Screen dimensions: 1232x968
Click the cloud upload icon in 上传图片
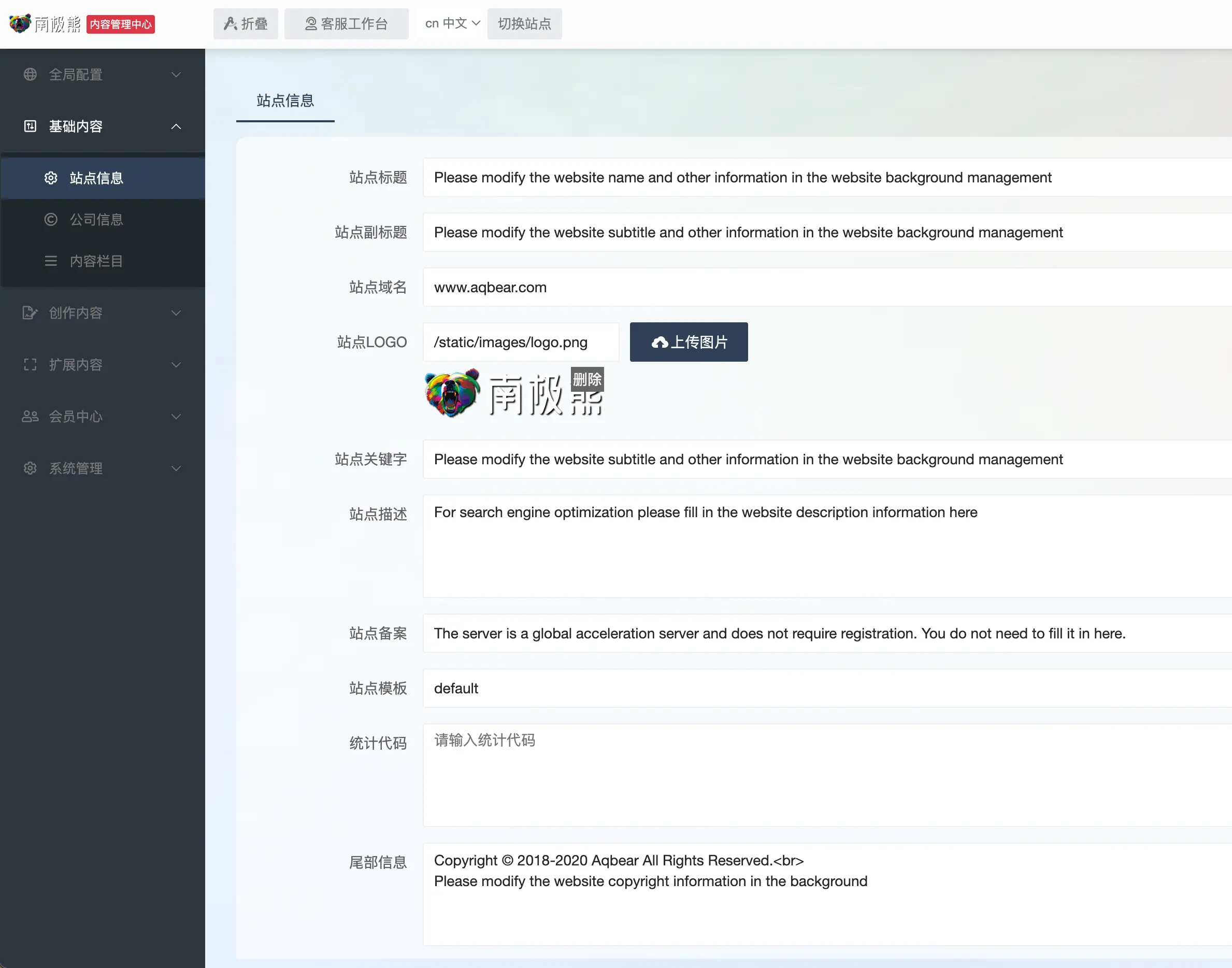[660, 343]
